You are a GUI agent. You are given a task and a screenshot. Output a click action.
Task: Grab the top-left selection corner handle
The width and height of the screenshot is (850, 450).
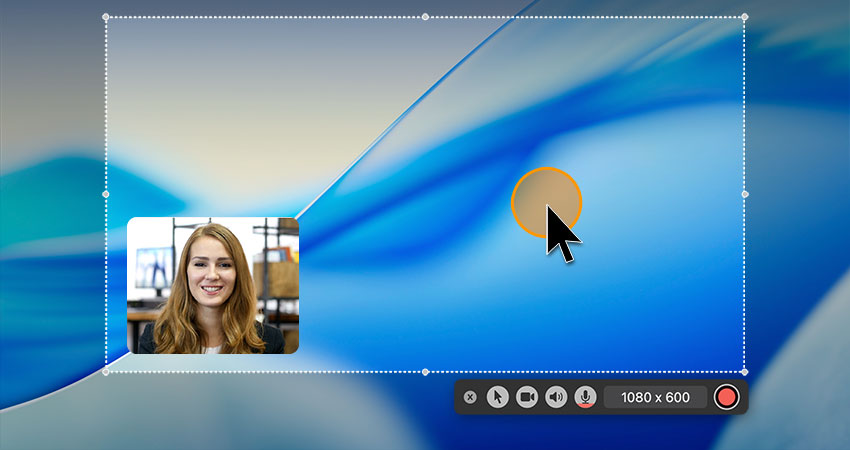tap(106, 17)
